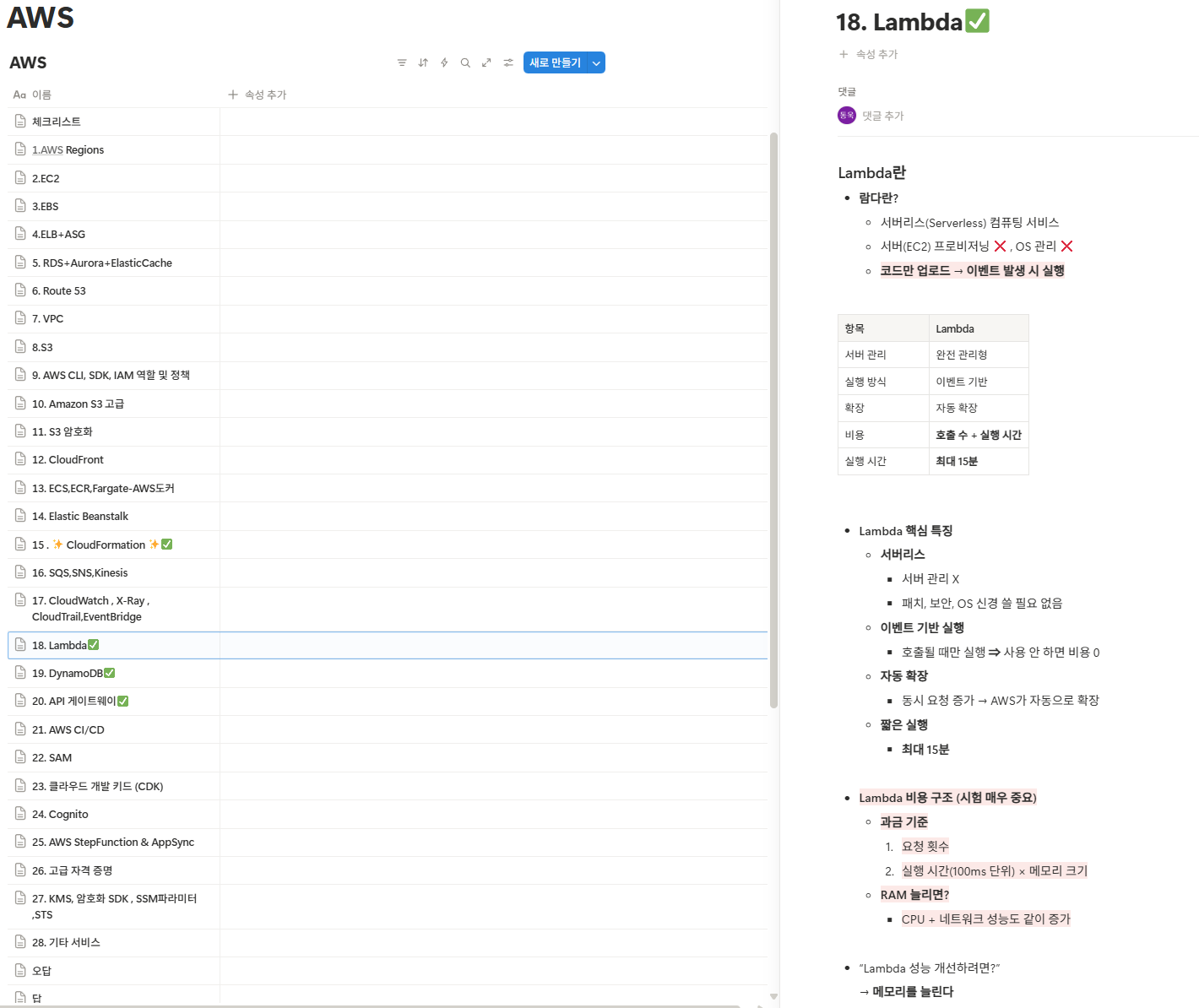The width and height of the screenshot is (1199, 1008).
Task: Click the 메모리를 늘리다 line
Action: click(x=906, y=992)
